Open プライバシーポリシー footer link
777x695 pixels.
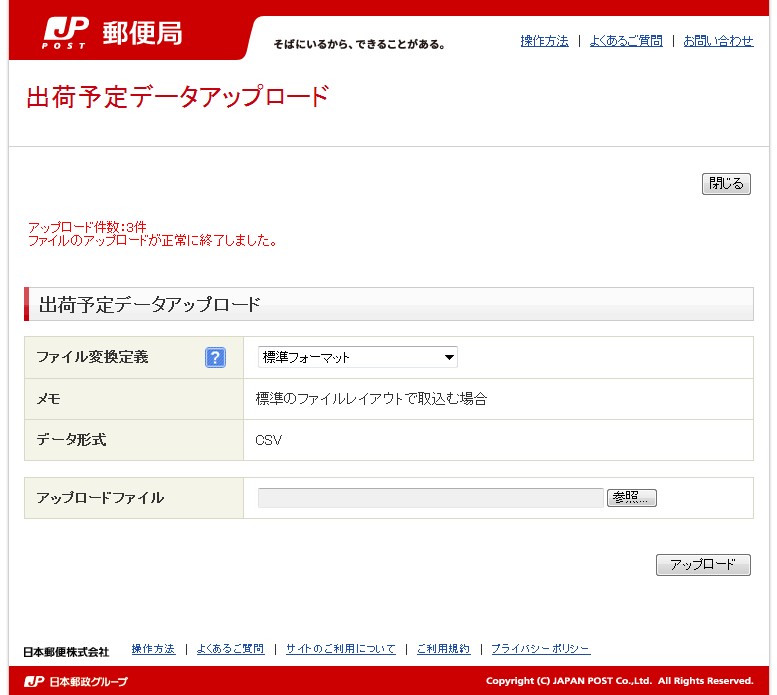[540, 649]
